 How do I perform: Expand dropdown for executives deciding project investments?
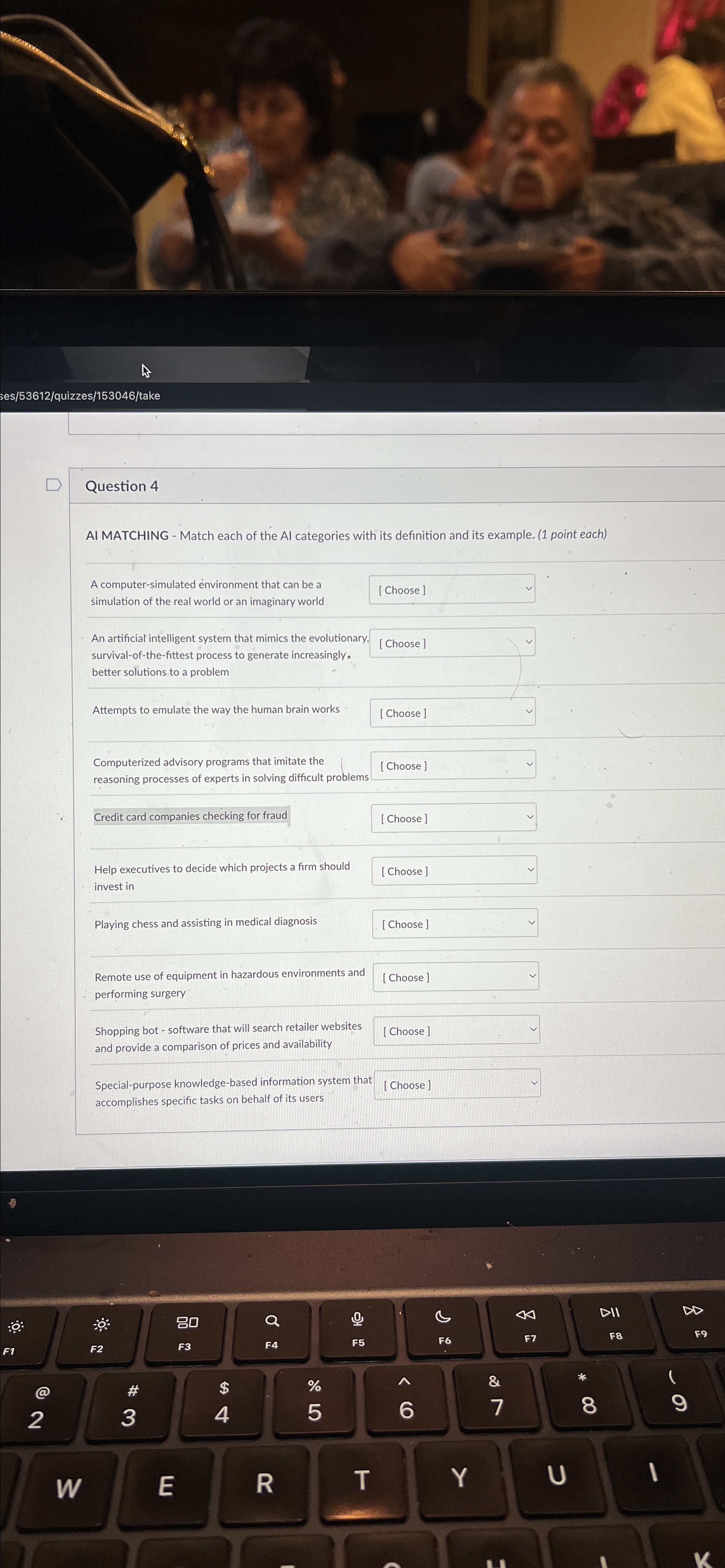point(454,871)
